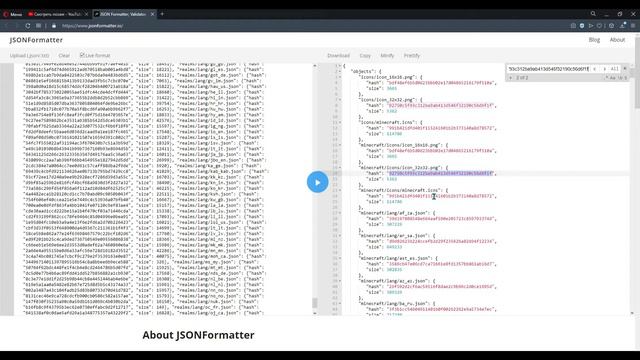Screen dimensions: 640x360
Task: Add page to bookmarks with heart icon
Action: (x=599, y=26)
